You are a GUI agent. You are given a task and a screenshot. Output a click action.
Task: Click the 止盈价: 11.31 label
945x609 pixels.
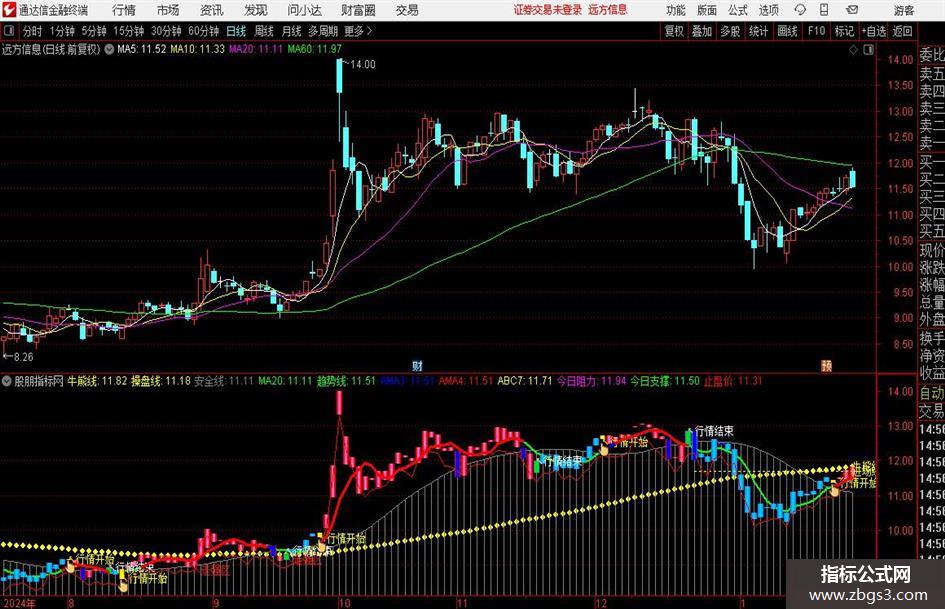733,381
